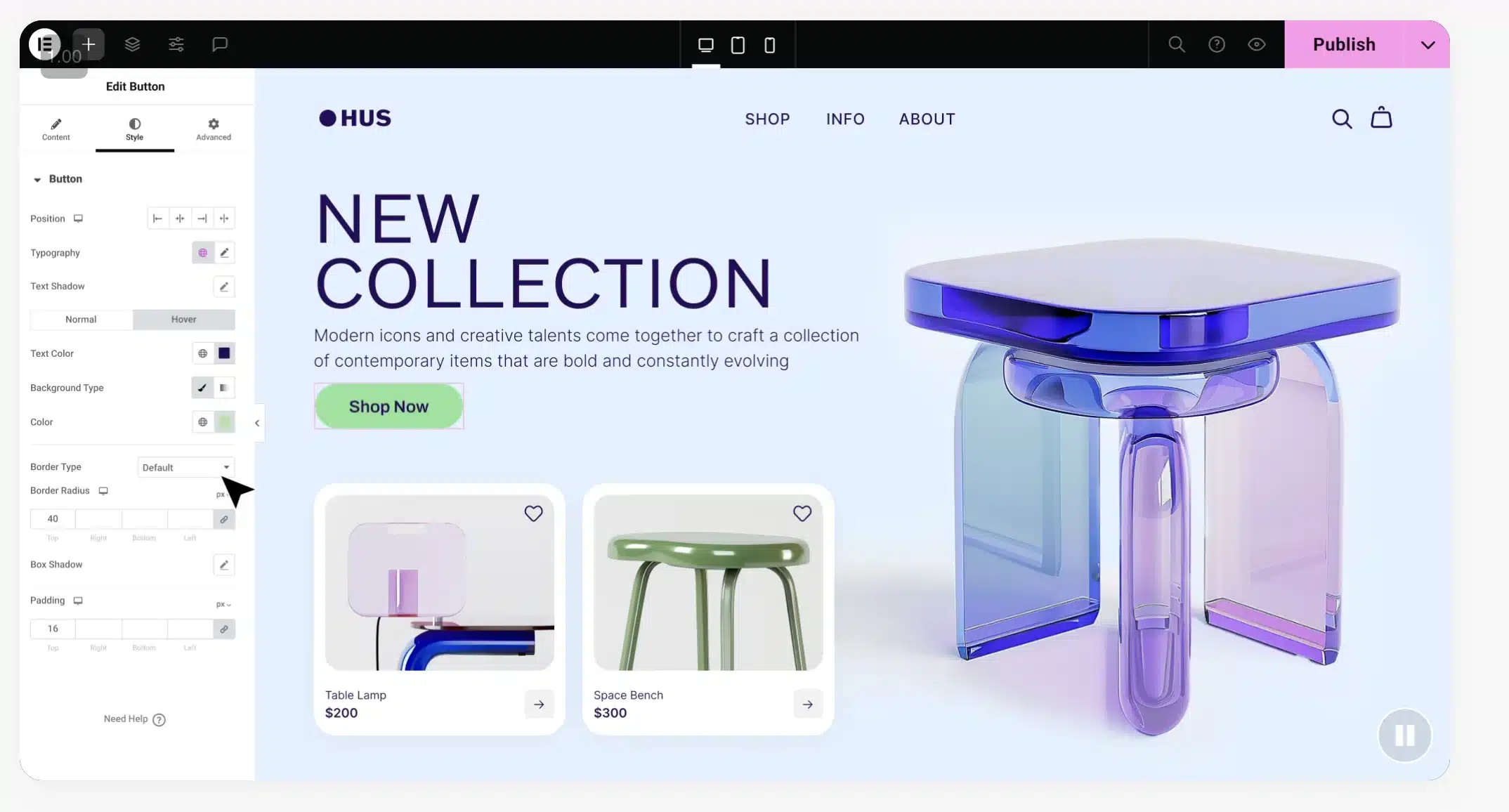Click the green Color swatch for button background
Viewport: 1509px width, 812px height.
click(x=224, y=421)
